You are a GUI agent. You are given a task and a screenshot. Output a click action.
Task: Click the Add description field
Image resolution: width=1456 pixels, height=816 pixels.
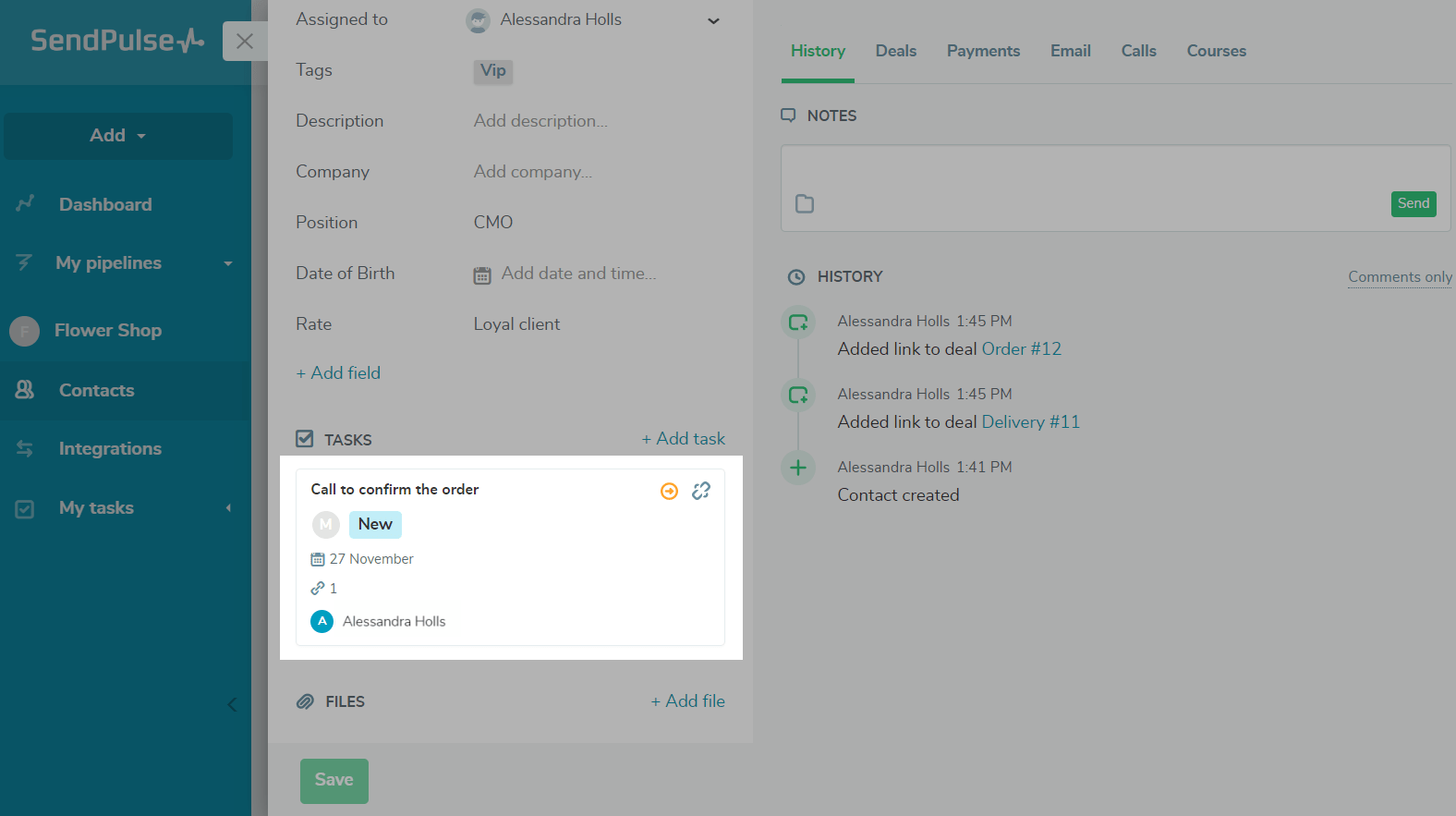point(540,121)
